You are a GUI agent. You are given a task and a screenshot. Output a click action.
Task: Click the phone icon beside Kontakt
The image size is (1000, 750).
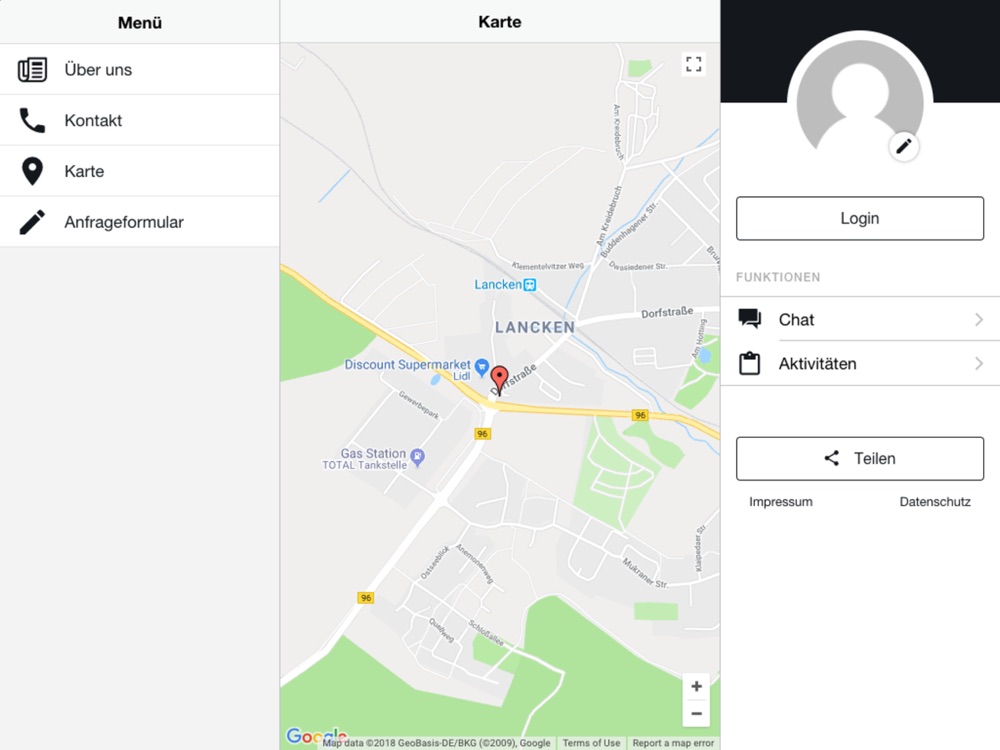32,120
